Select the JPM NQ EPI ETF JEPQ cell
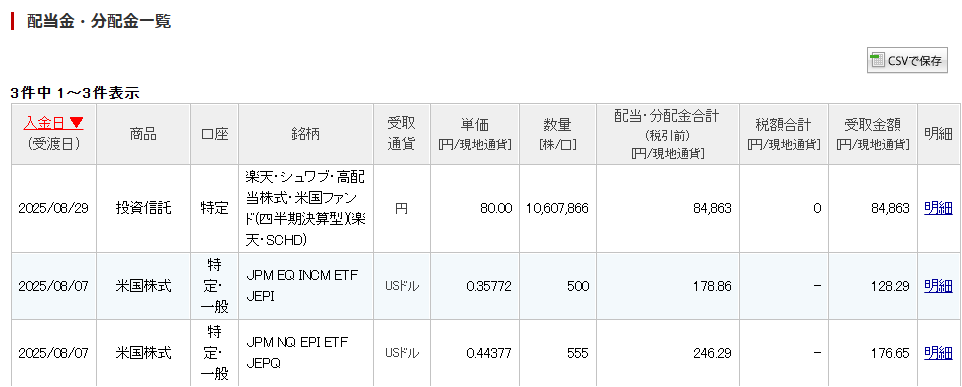This screenshot has height=387, width=962. [306, 353]
